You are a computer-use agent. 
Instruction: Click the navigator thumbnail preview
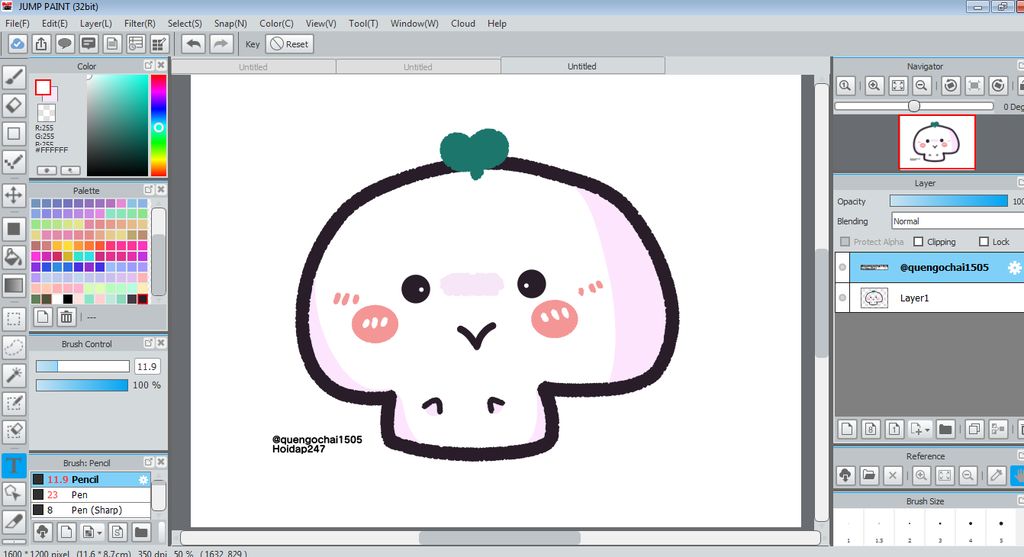936,142
